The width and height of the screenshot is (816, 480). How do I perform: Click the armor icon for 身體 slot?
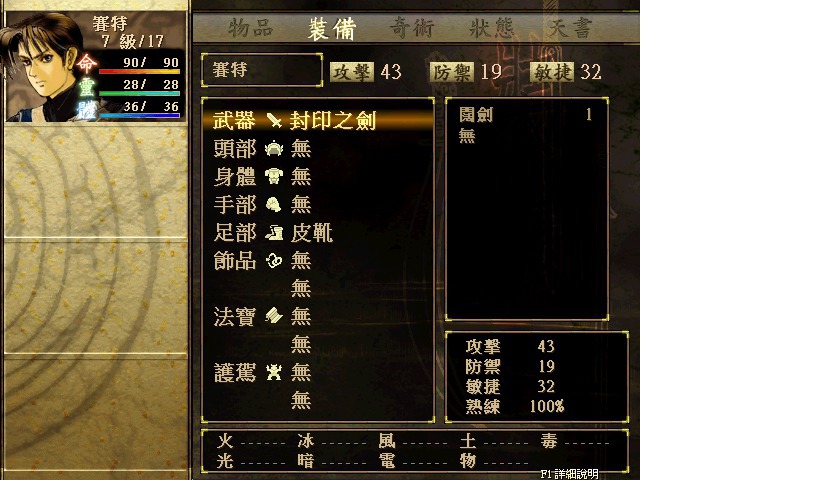274,176
